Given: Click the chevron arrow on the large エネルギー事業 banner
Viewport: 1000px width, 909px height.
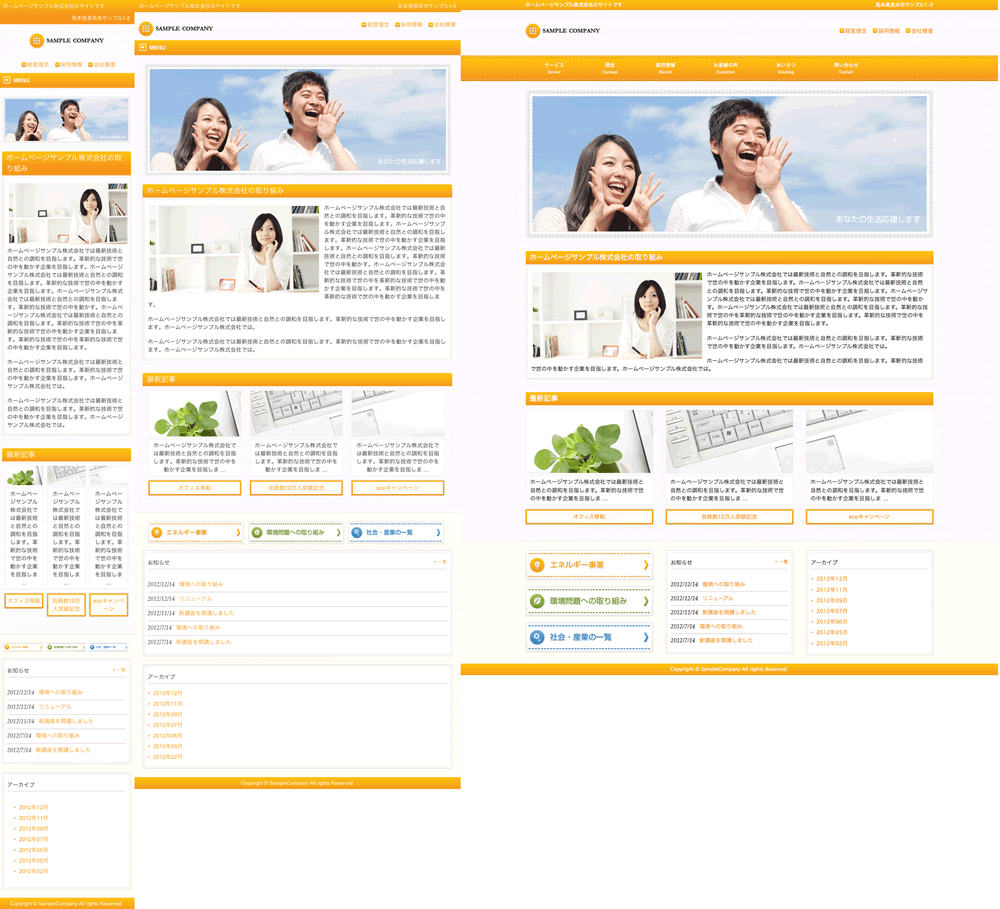Looking at the screenshot, I should pyautogui.click(x=645, y=565).
